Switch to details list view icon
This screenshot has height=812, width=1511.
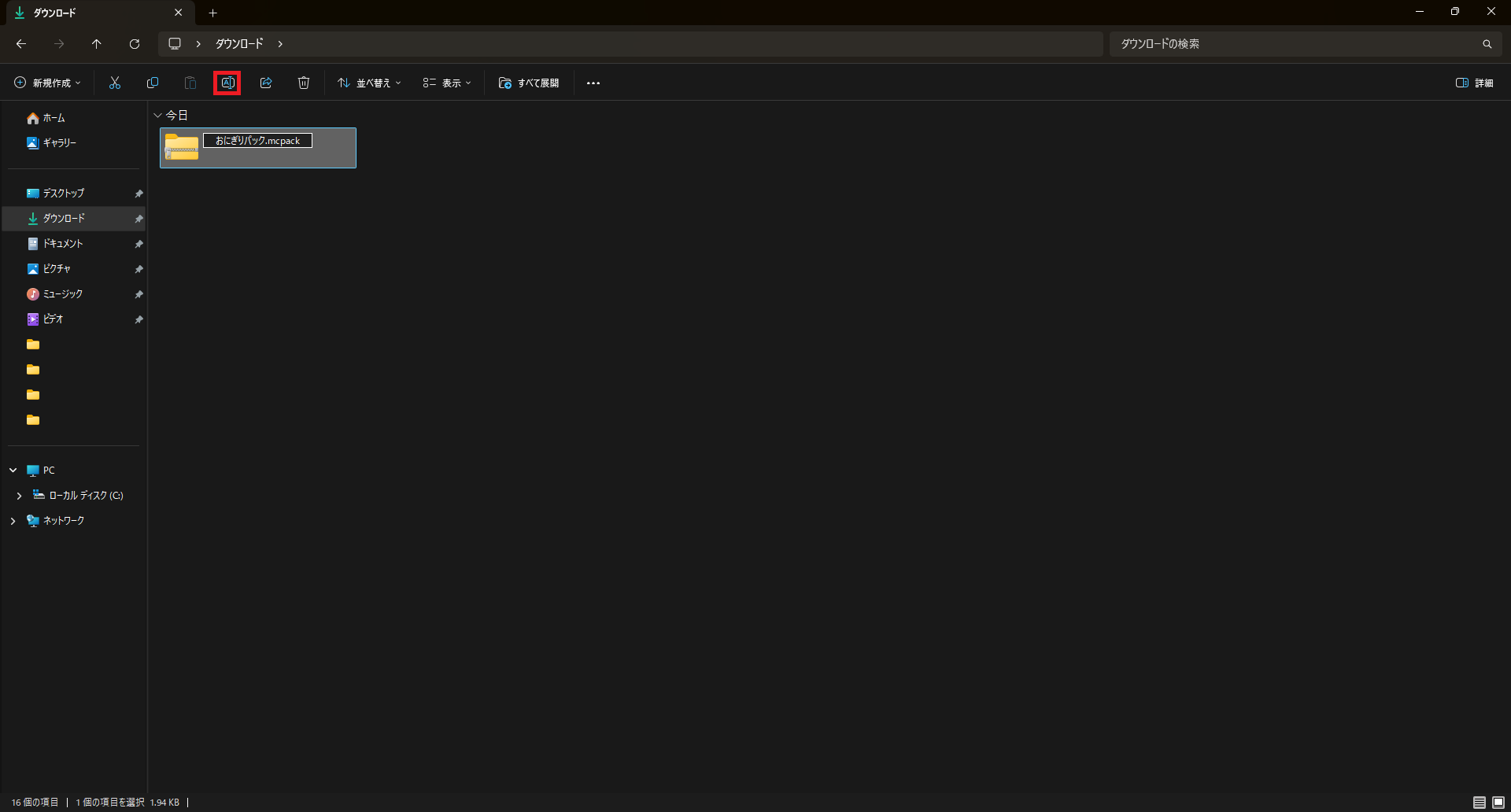click(1480, 803)
